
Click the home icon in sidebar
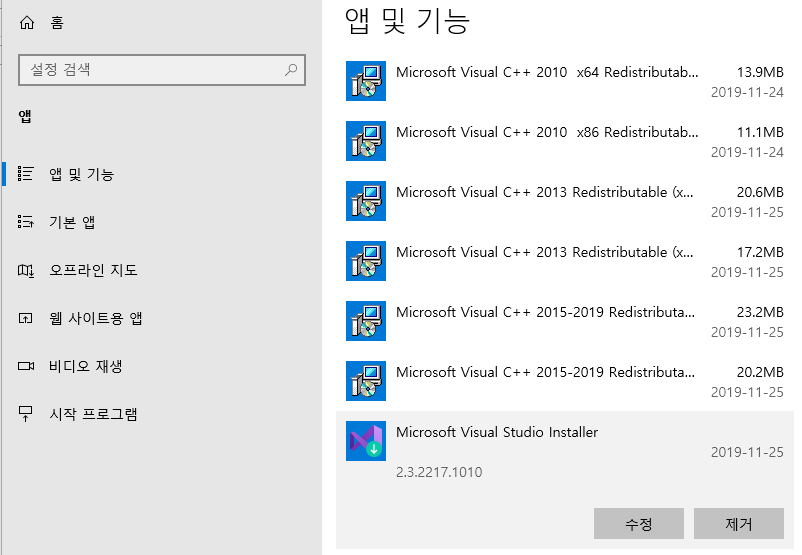point(27,23)
